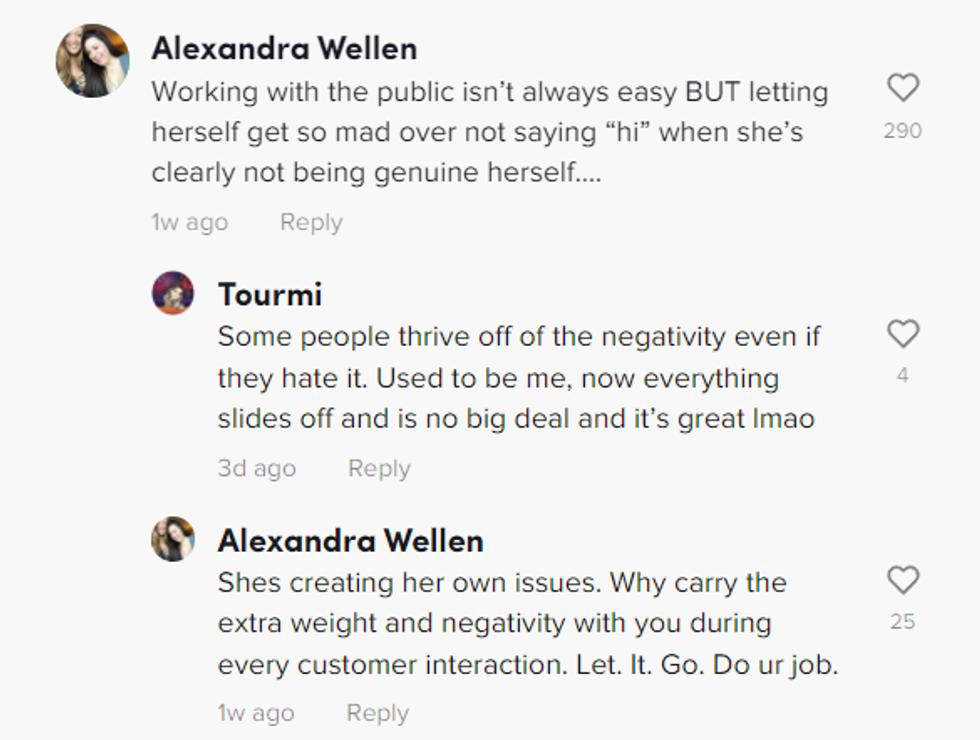This screenshot has height=740, width=980.
Task: Click the "1w ago" timestamp on top comment
Action: pyautogui.click(x=190, y=222)
